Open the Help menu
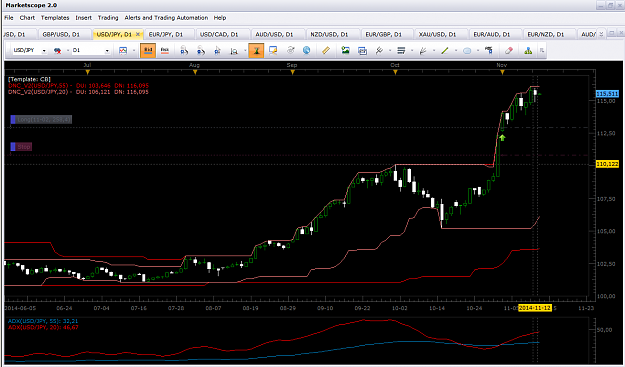625x367 pixels. (220, 18)
